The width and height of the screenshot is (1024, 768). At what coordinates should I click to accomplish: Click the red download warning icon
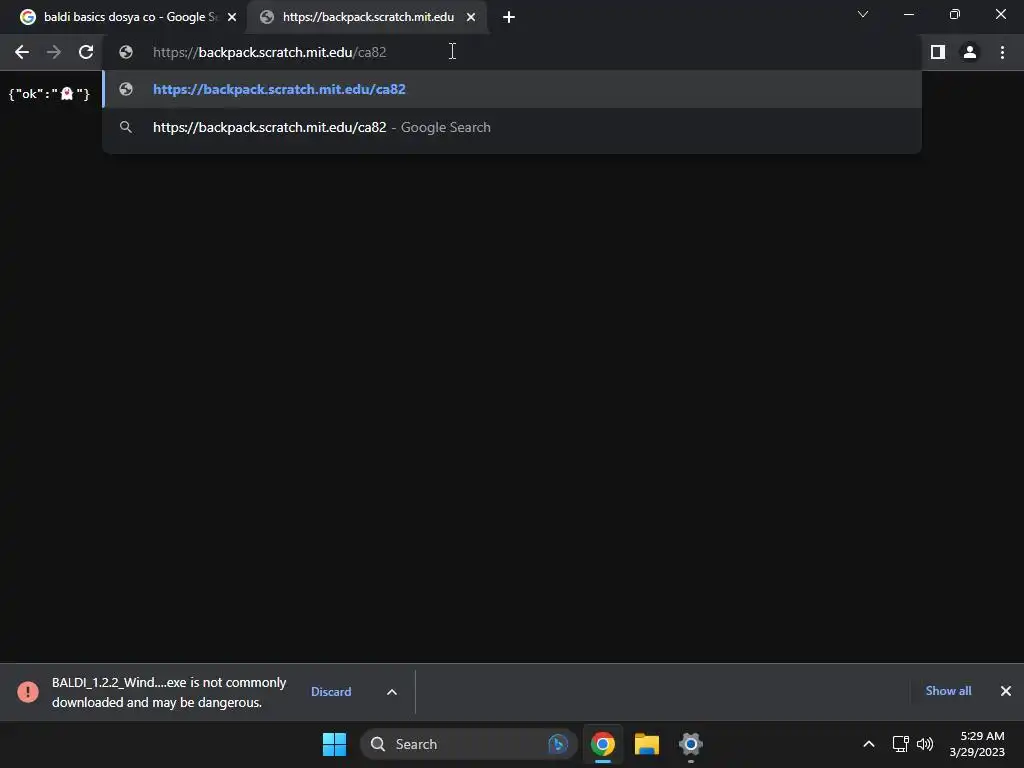tap(28, 692)
